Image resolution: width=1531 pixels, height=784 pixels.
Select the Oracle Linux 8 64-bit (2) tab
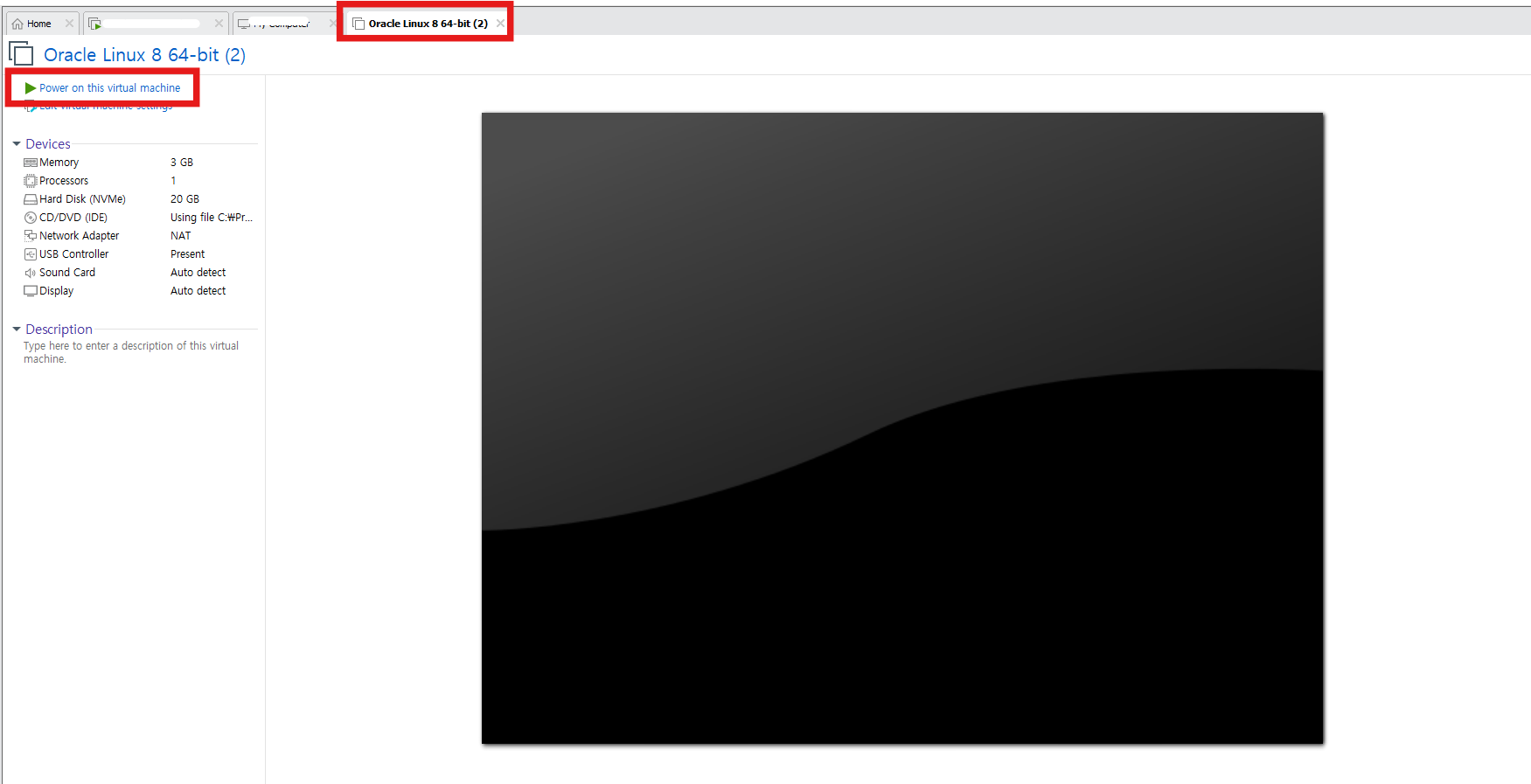(428, 24)
